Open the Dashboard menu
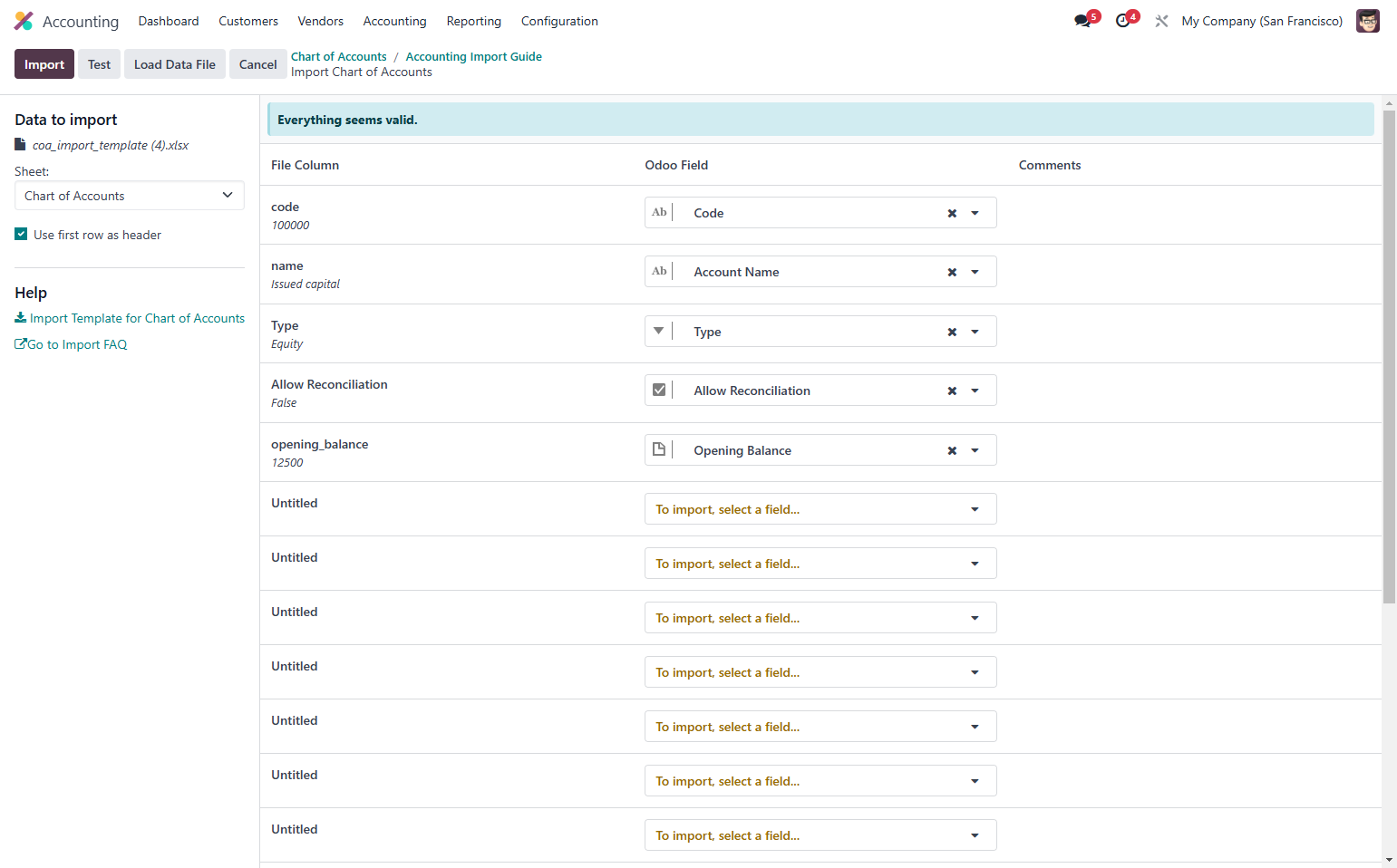The height and width of the screenshot is (868, 1397). [169, 21]
